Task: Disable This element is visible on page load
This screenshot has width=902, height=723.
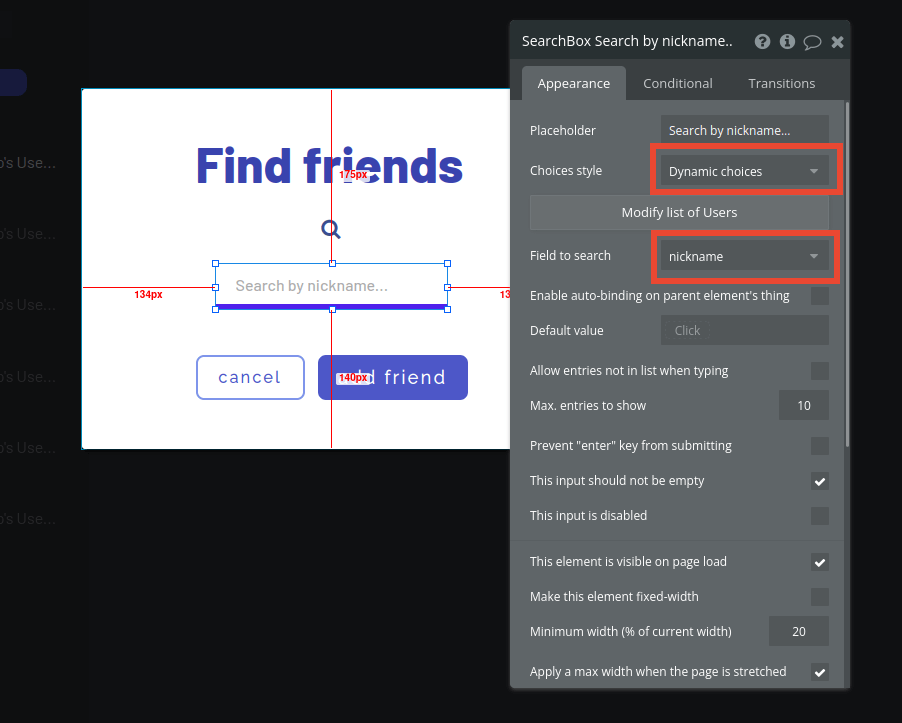Action: coord(820,562)
